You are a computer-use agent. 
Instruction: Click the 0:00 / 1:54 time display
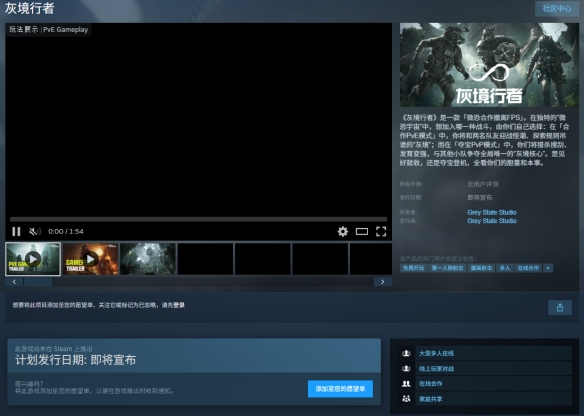tap(66, 232)
